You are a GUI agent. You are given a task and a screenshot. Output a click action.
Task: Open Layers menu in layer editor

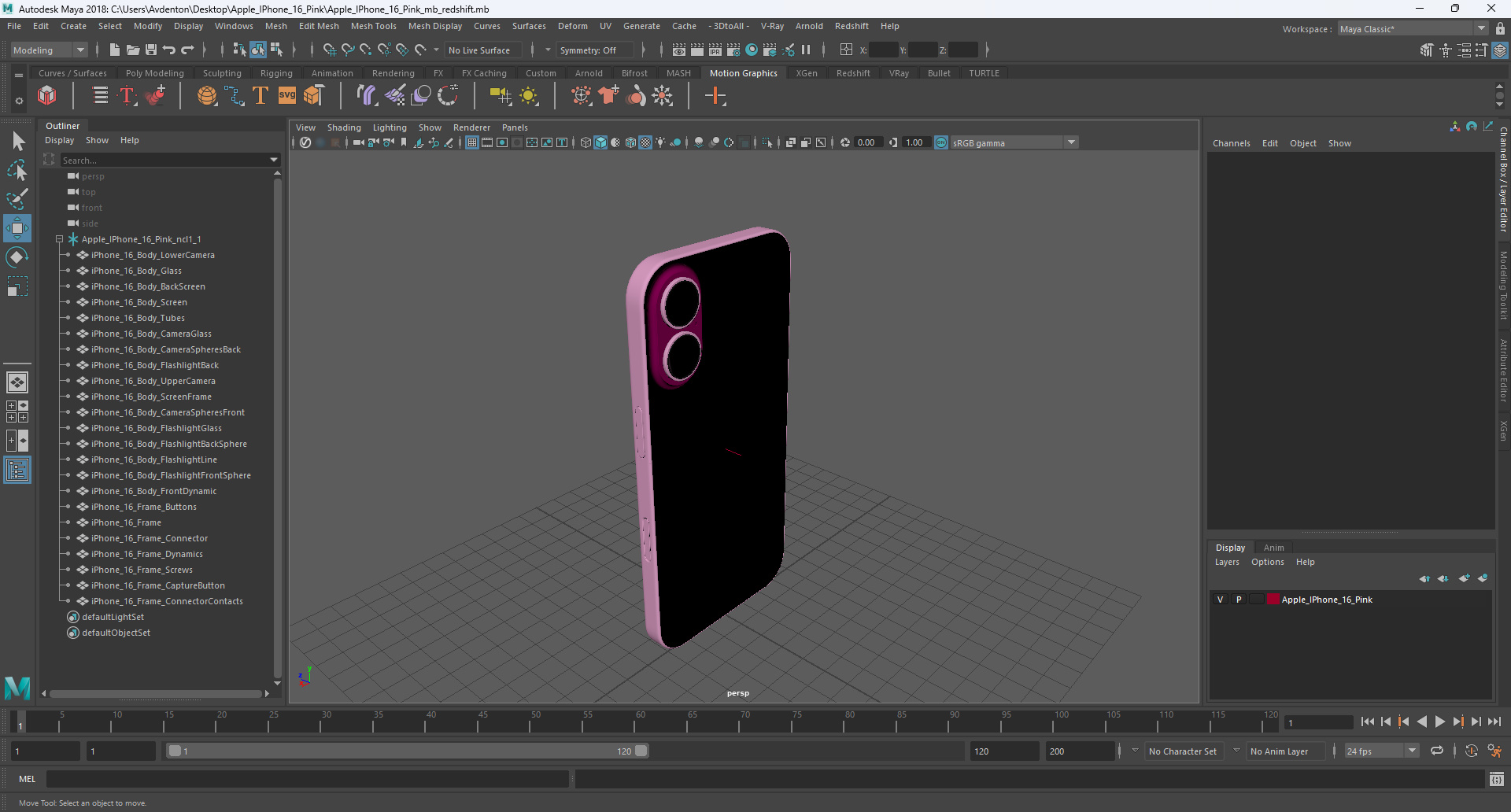click(1226, 562)
